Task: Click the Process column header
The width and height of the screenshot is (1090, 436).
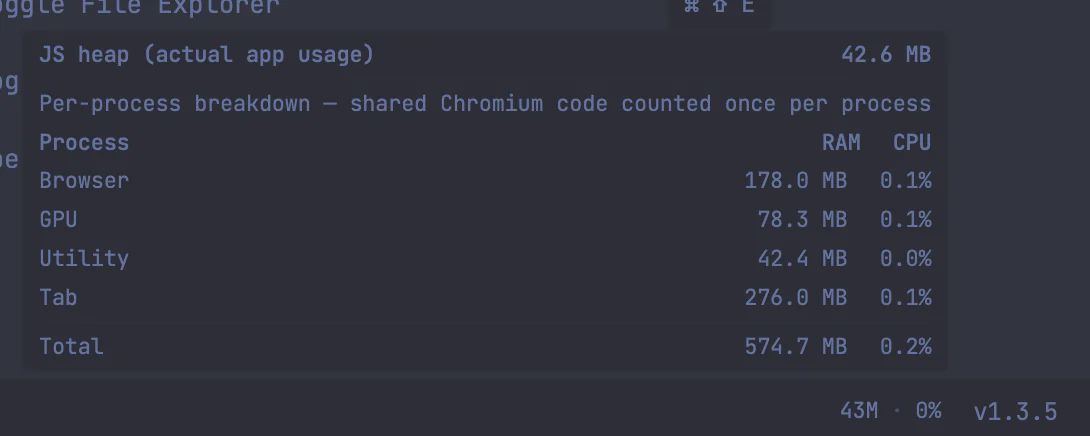Action: pos(84,143)
